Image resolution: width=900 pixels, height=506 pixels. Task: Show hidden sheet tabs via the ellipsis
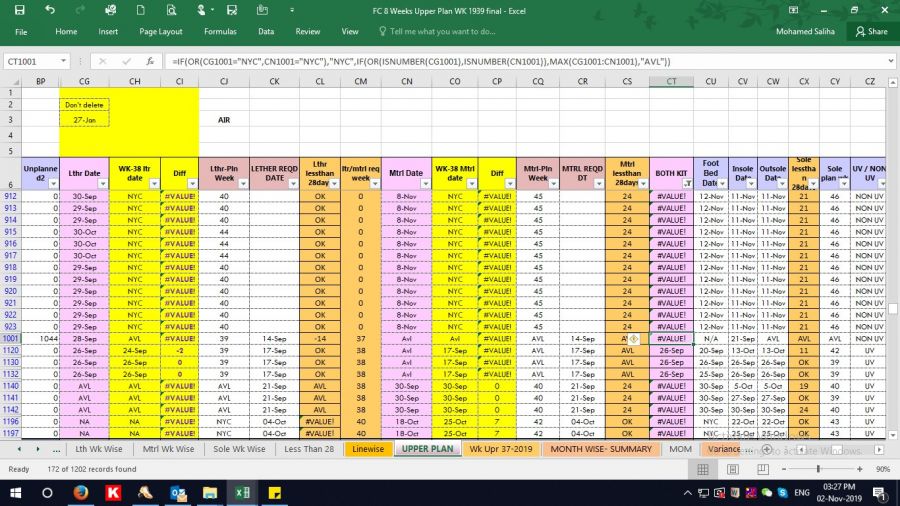pos(56,449)
